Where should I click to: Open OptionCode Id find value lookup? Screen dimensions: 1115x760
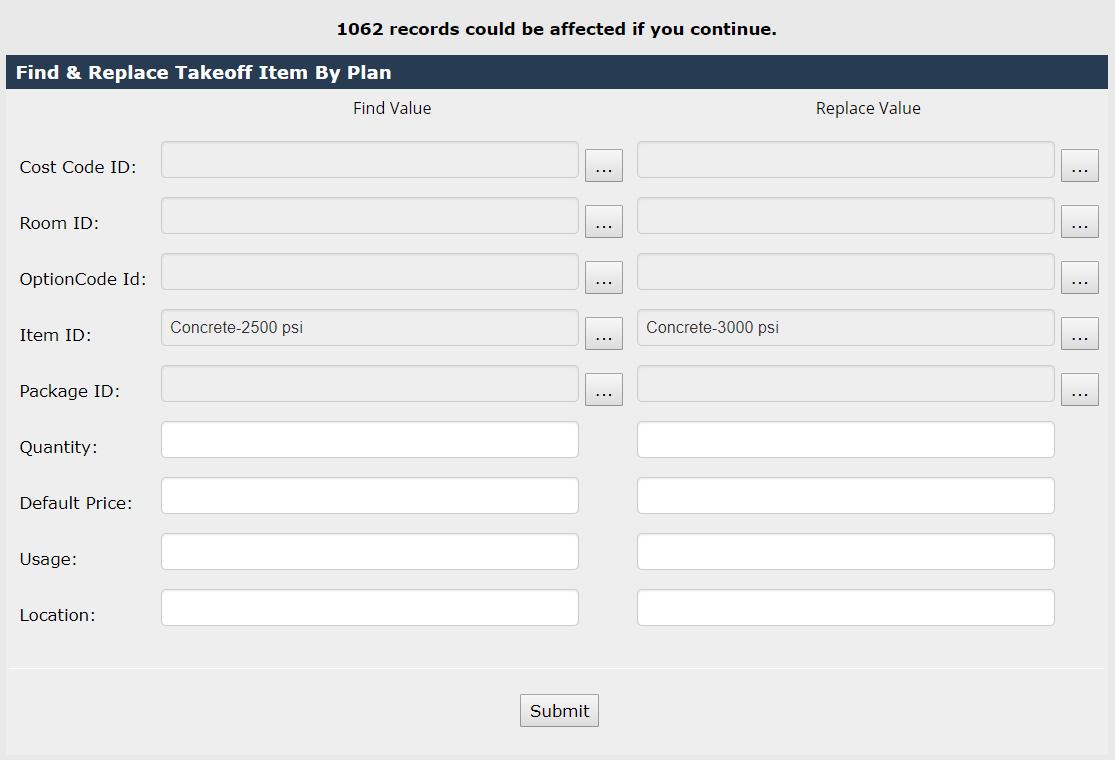603,278
